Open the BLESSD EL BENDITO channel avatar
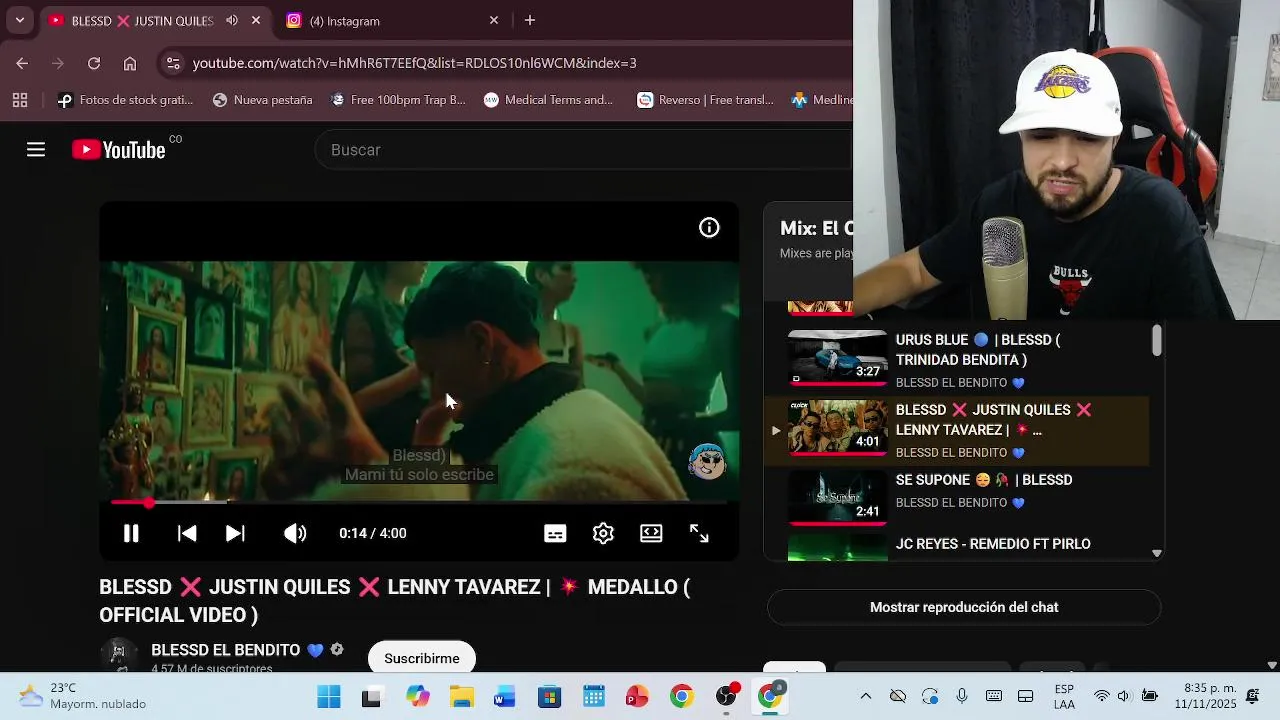This screenshot has width=1280, height=720. pyautogui.click(x=119, y=654)
